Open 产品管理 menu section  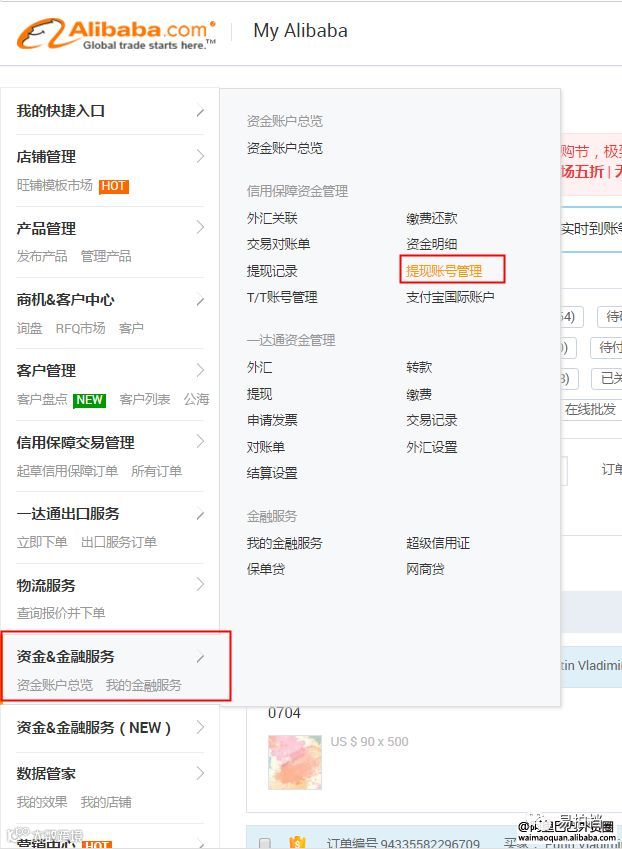pos(46,228)
